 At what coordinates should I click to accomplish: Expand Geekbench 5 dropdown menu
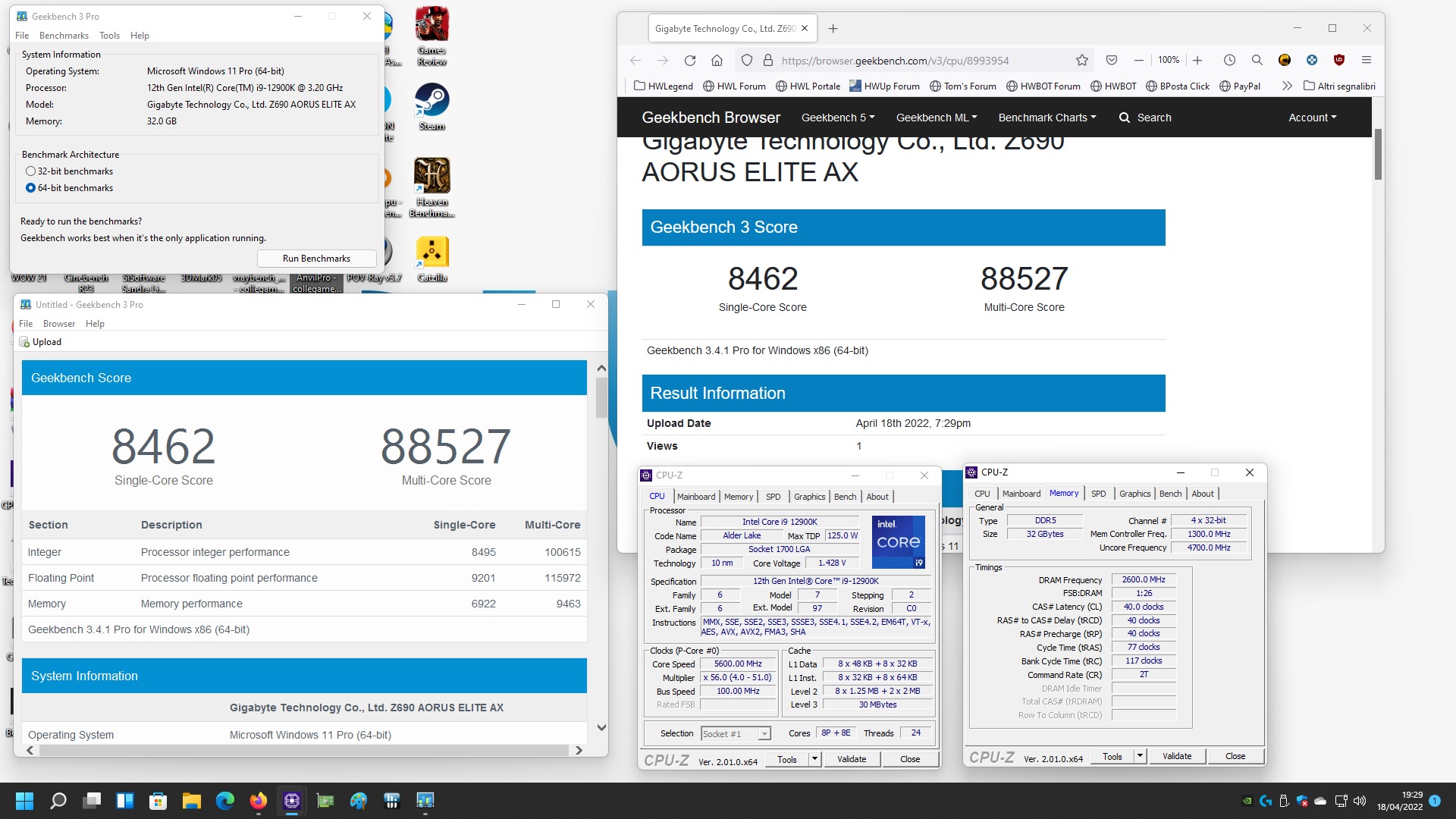(x=838, y=118)
